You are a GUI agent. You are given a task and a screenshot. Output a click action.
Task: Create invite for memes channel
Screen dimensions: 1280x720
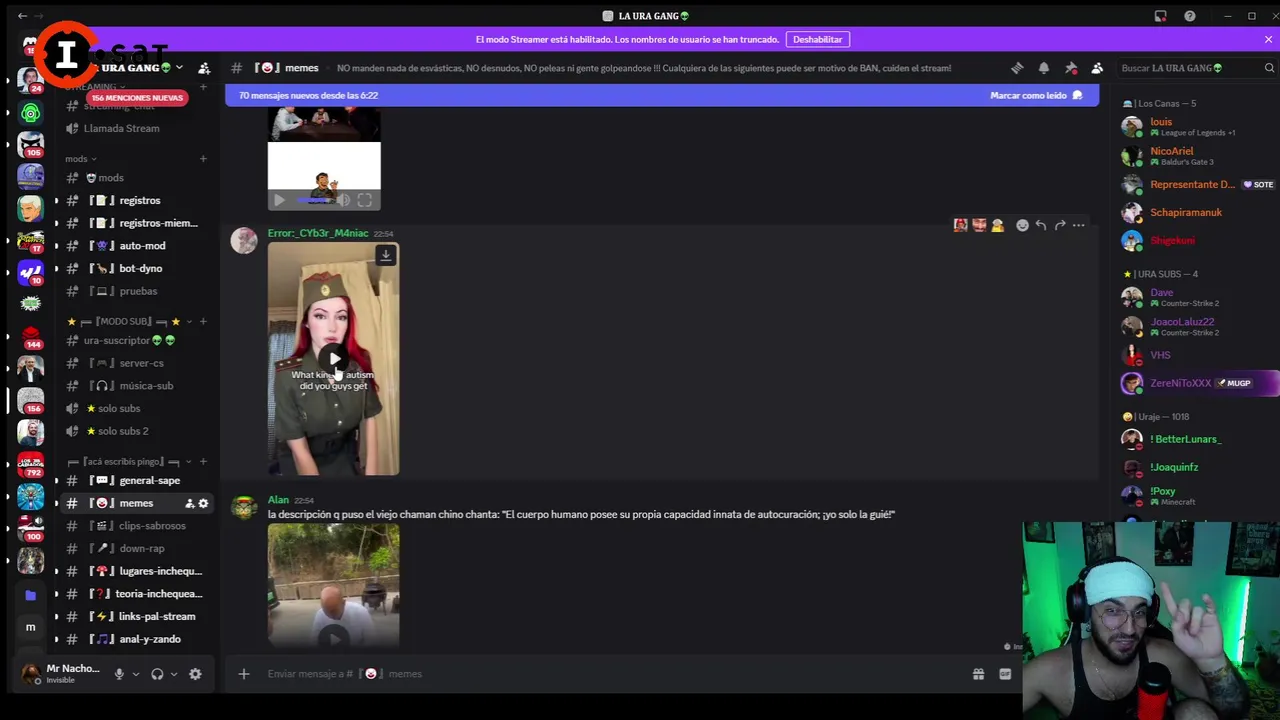[189, 503]
